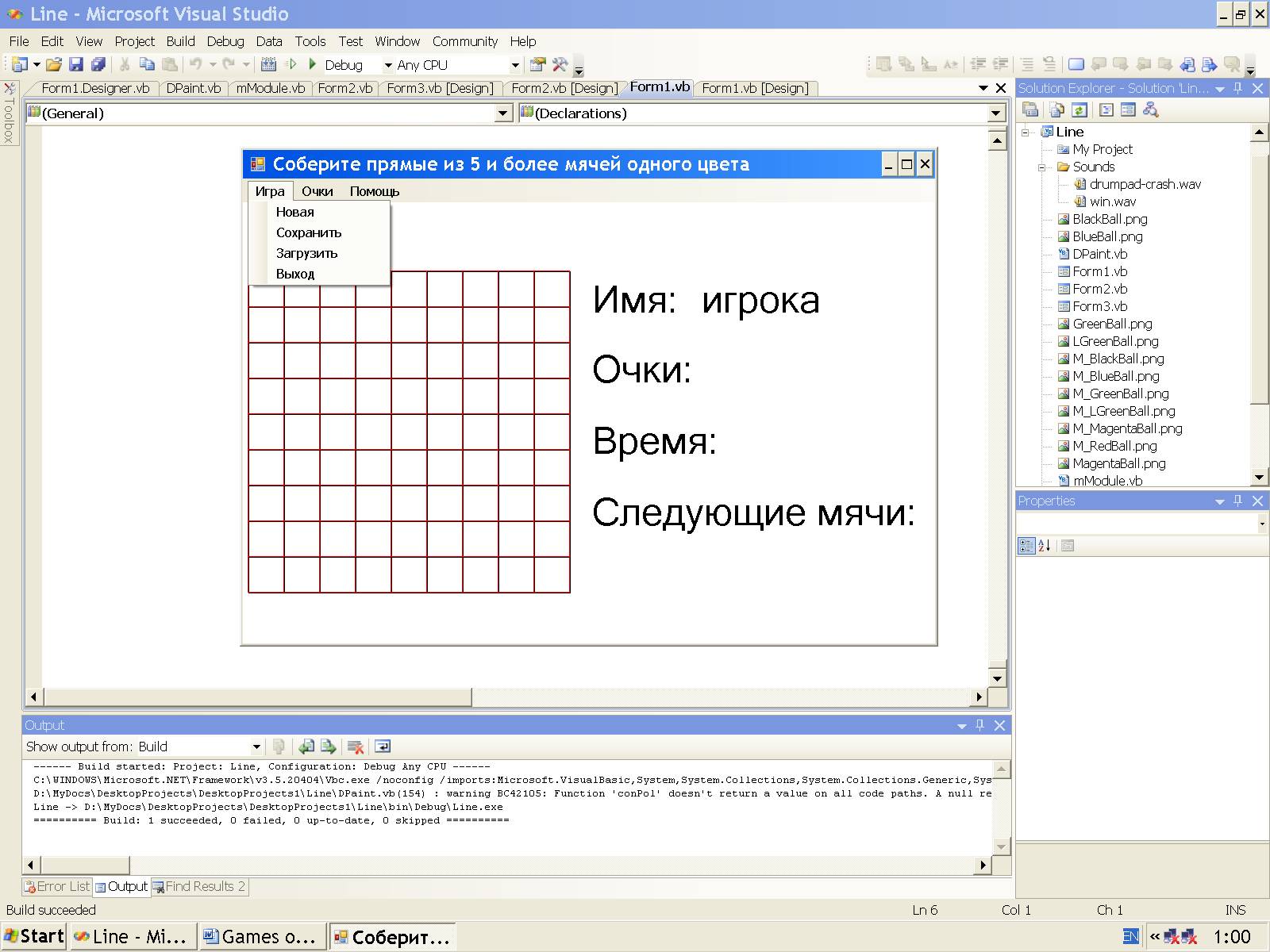Image resolution: width=1270 pixels, height=952 pixels.
Task: Click Show All Files icon in Solution Explorer
Action: tap(1056, 110)
